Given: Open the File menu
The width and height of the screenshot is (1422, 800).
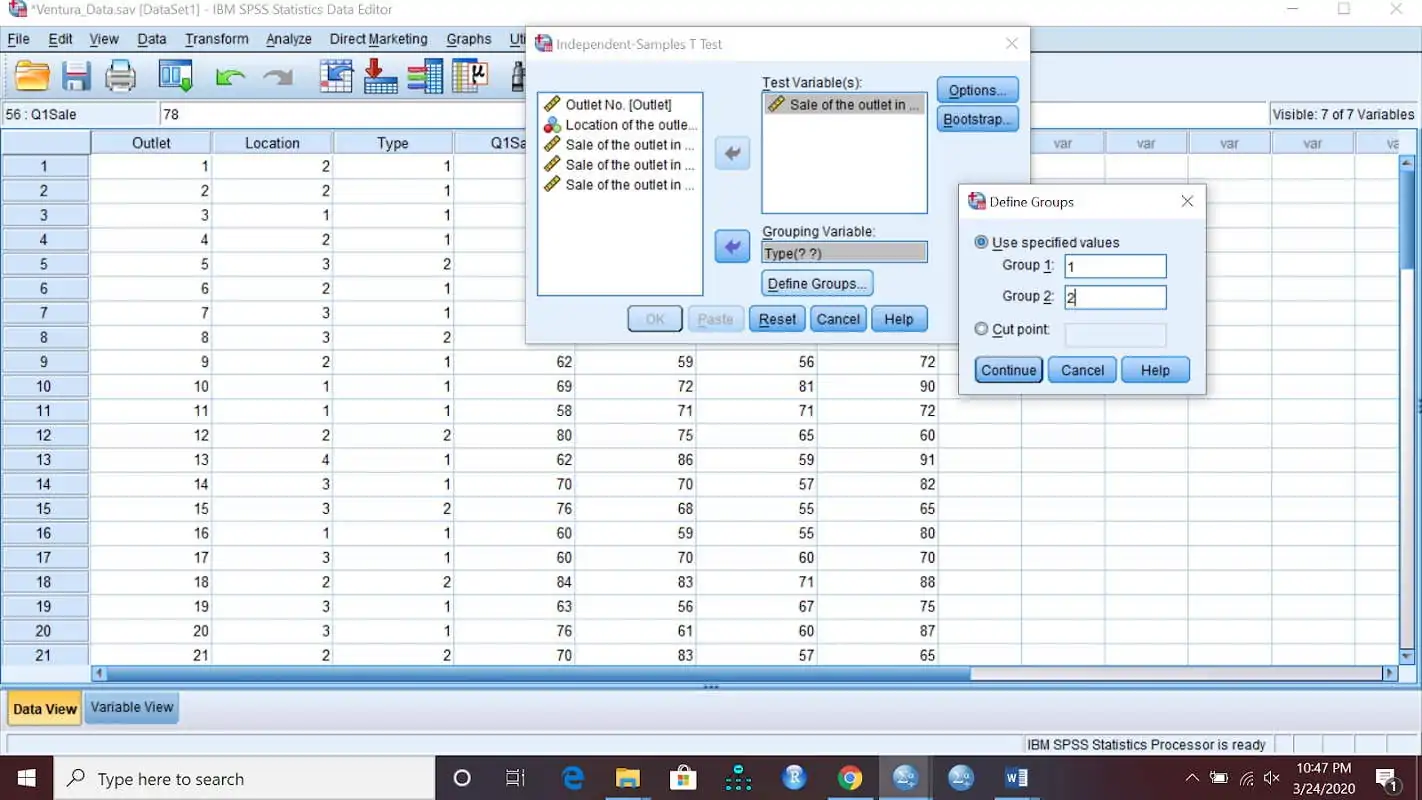Looking at the screenshot, I should (18, 39).
